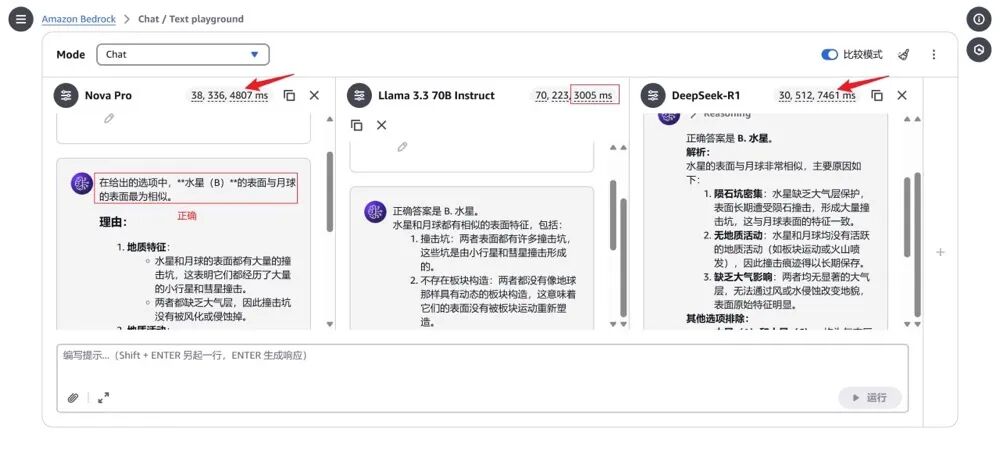Clear the chat with the broom icon
Viewport: 1000px width, 454px height.
pos(904,55)
